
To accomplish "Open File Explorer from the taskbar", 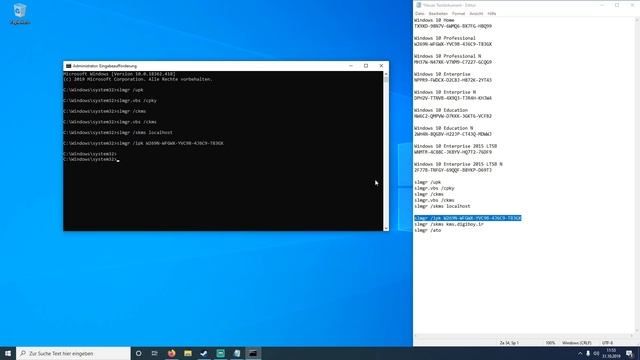I will coord(188,353).
